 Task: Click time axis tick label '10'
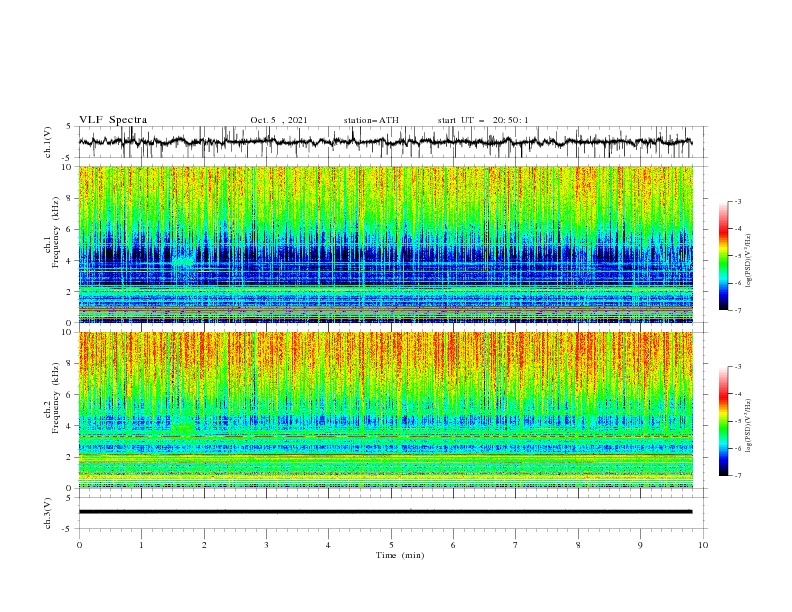click(703, 545)
